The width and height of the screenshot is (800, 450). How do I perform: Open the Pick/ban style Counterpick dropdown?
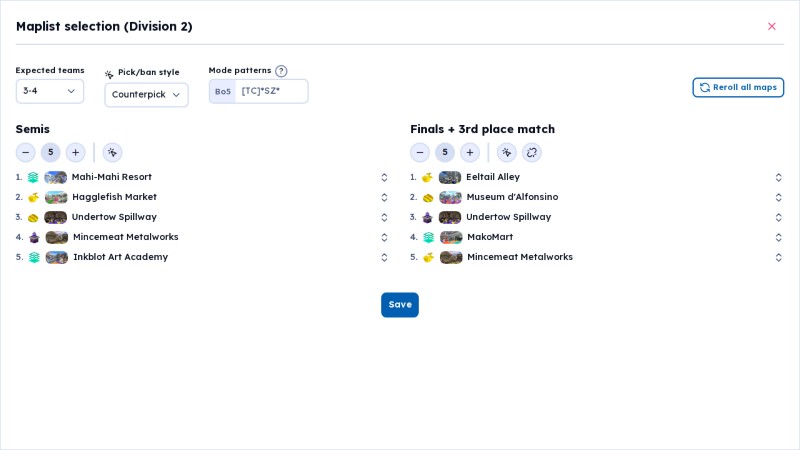click(146, 95)
